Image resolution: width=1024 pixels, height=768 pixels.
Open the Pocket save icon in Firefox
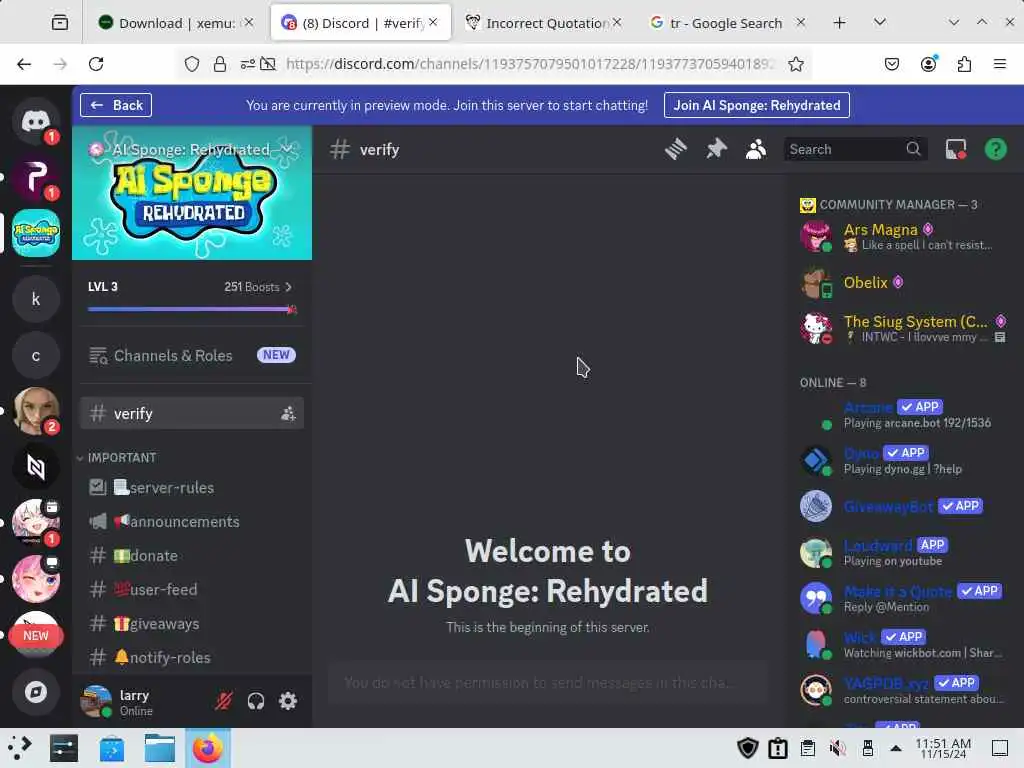click(891, 64)
